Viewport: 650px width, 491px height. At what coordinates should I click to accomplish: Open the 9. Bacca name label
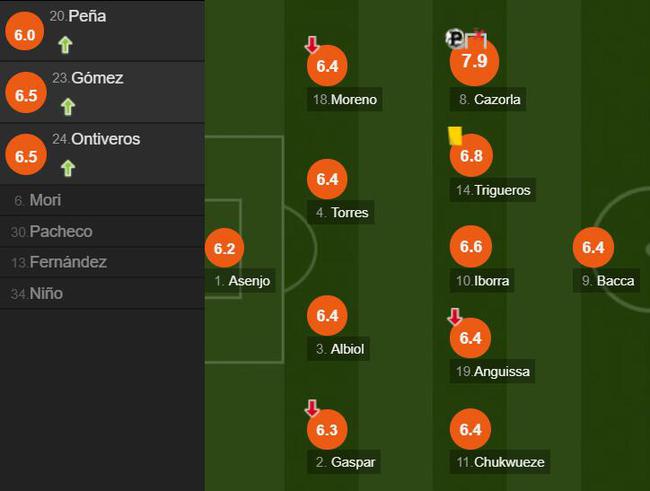pos(606,281)
